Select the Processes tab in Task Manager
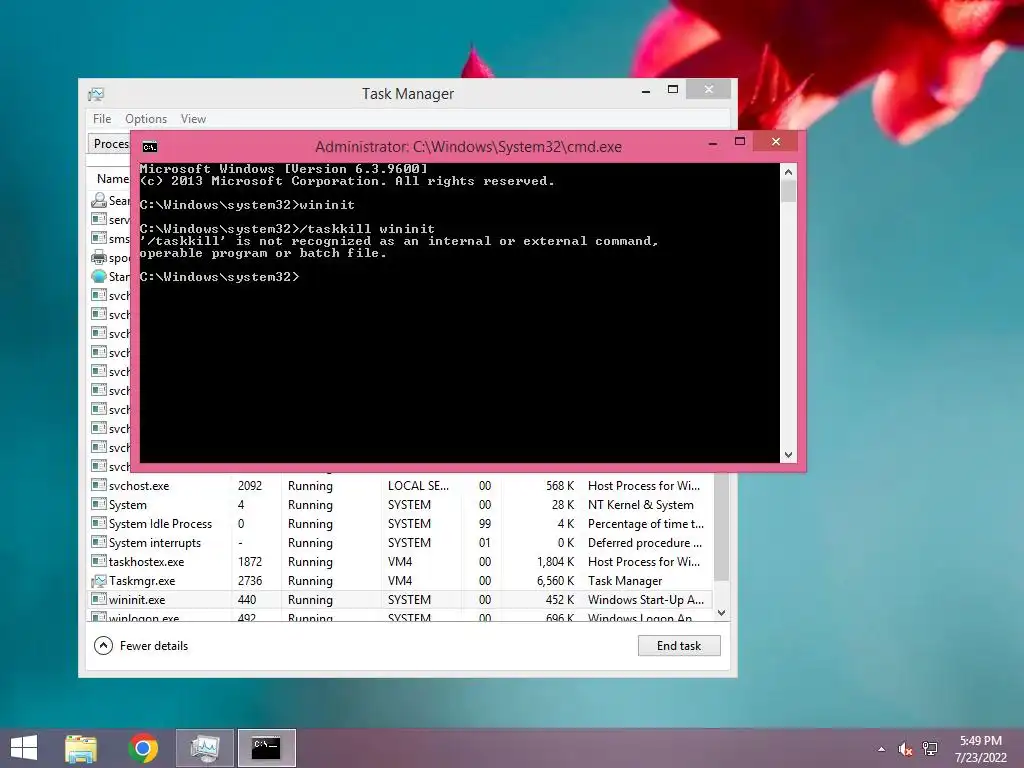 [110, 144]
